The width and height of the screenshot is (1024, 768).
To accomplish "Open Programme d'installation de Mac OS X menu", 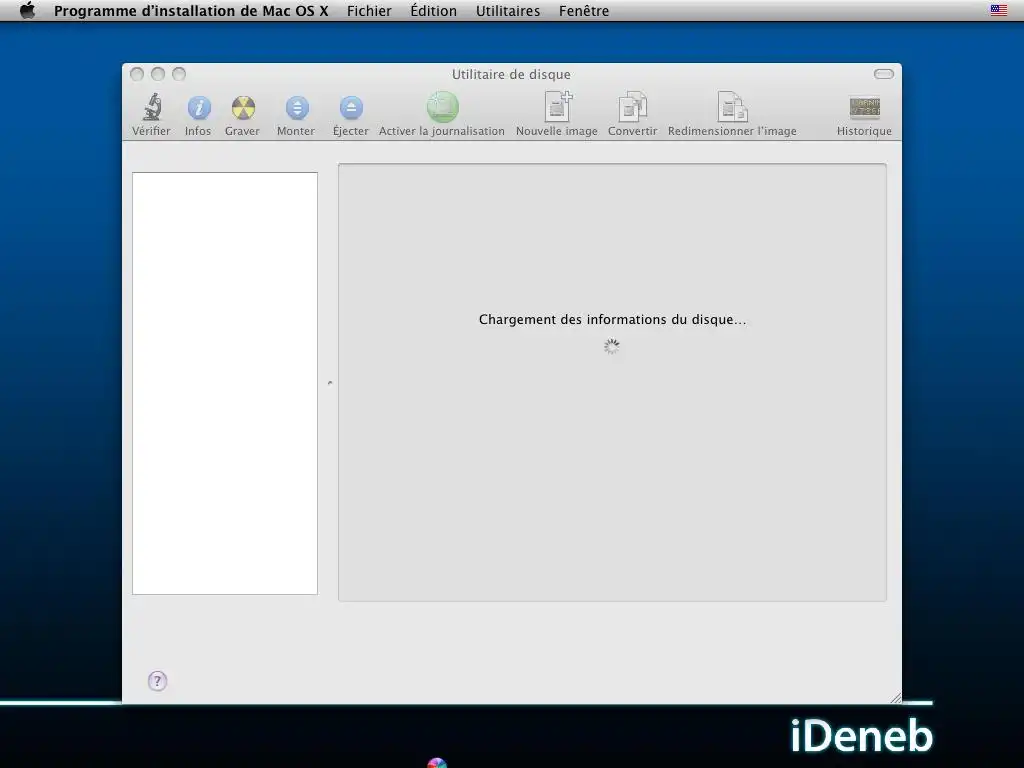I will tap(191, 10).
